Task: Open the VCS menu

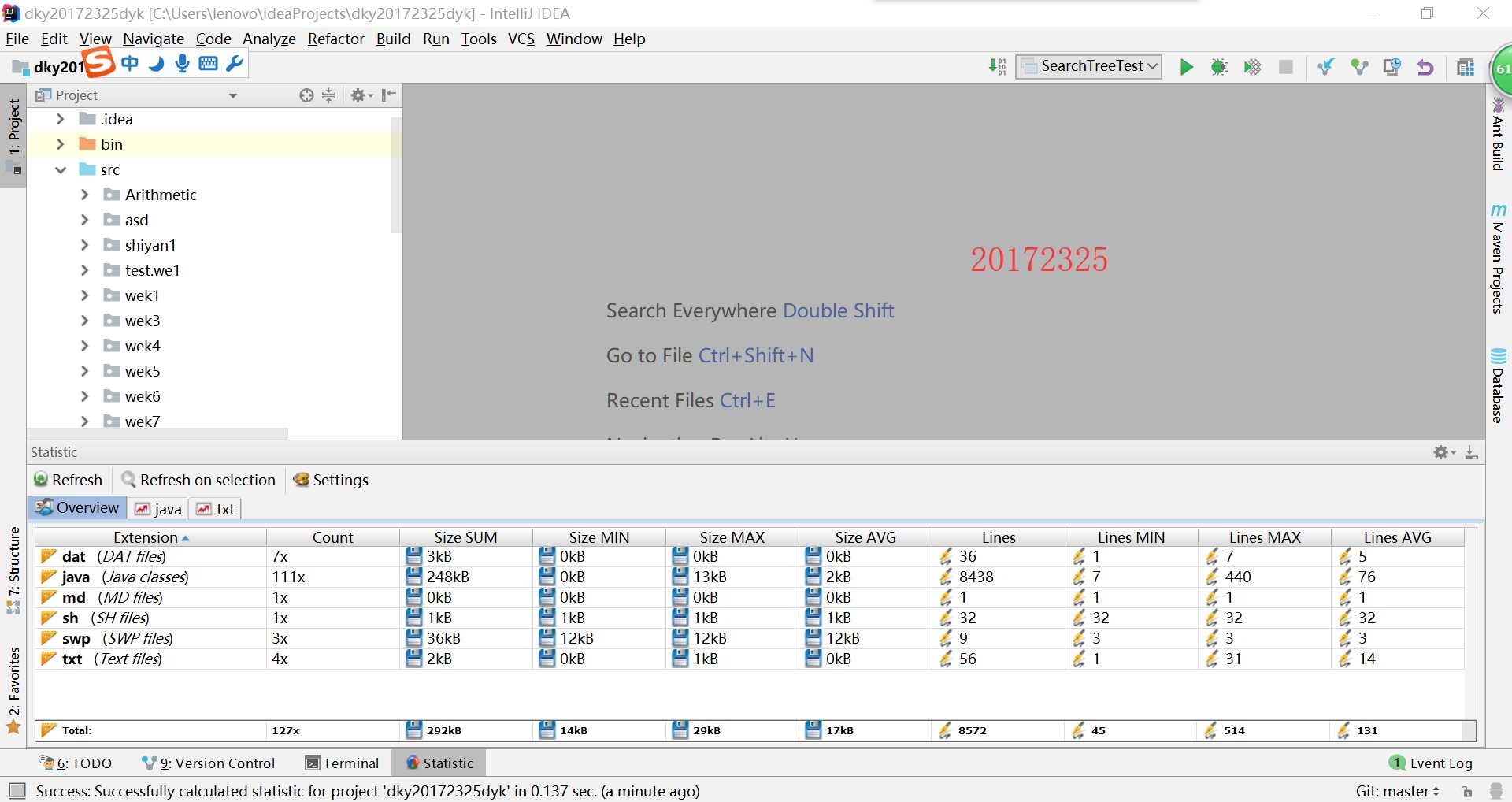Action: tap(521, 39)
